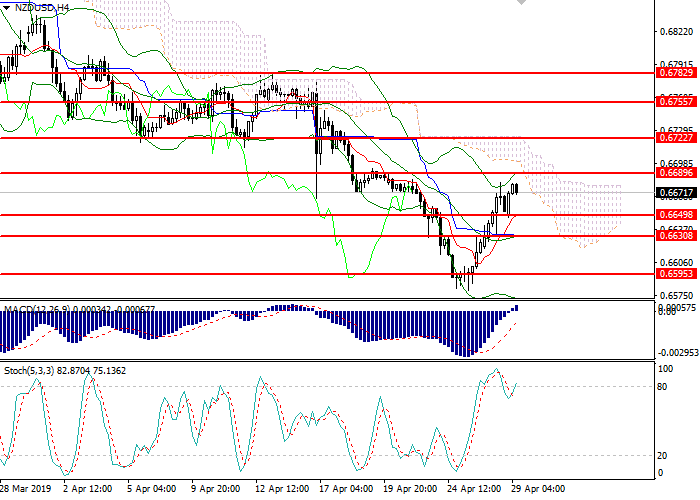Select the 17 Apr 04:00 date on the time axis
700x500 pixels.
coord(343,490)
